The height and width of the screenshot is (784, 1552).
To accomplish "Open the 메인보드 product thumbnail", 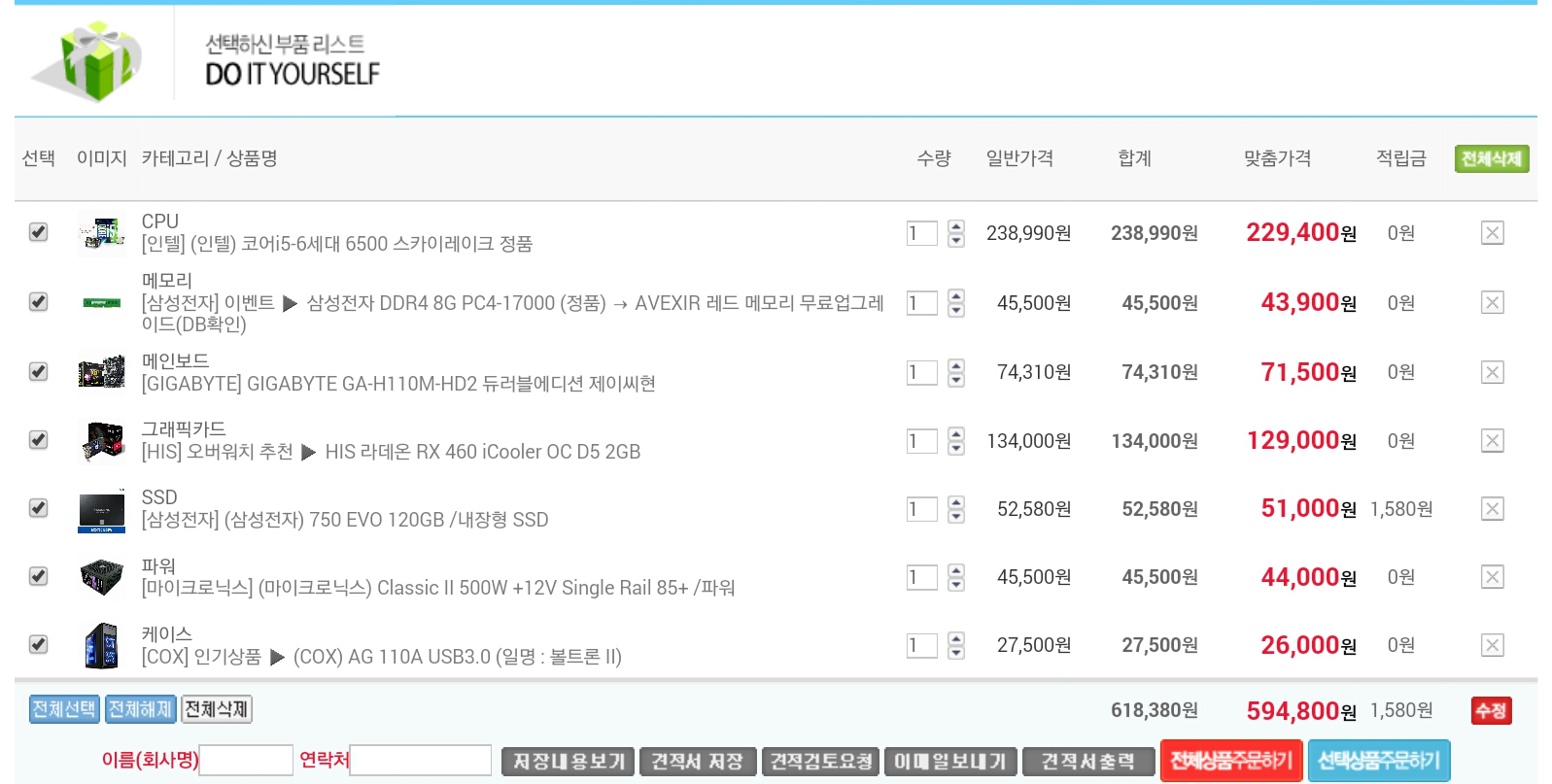I will click(x=102, y=372).
